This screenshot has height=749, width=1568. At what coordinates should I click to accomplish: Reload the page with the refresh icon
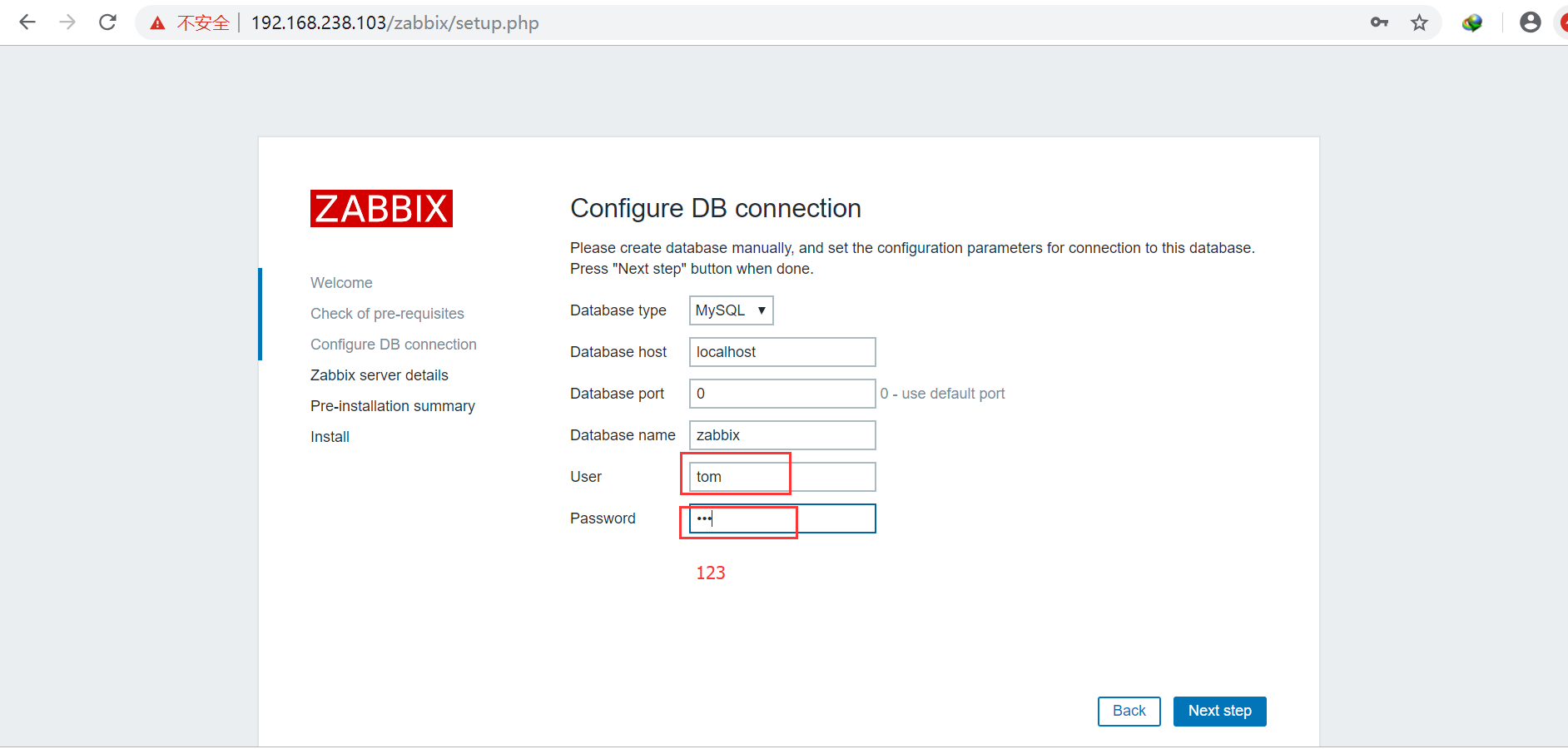point(107,22)
